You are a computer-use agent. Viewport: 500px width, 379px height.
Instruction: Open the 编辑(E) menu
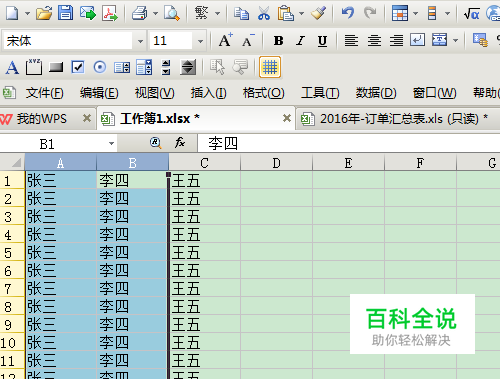[x=99, y=93]
